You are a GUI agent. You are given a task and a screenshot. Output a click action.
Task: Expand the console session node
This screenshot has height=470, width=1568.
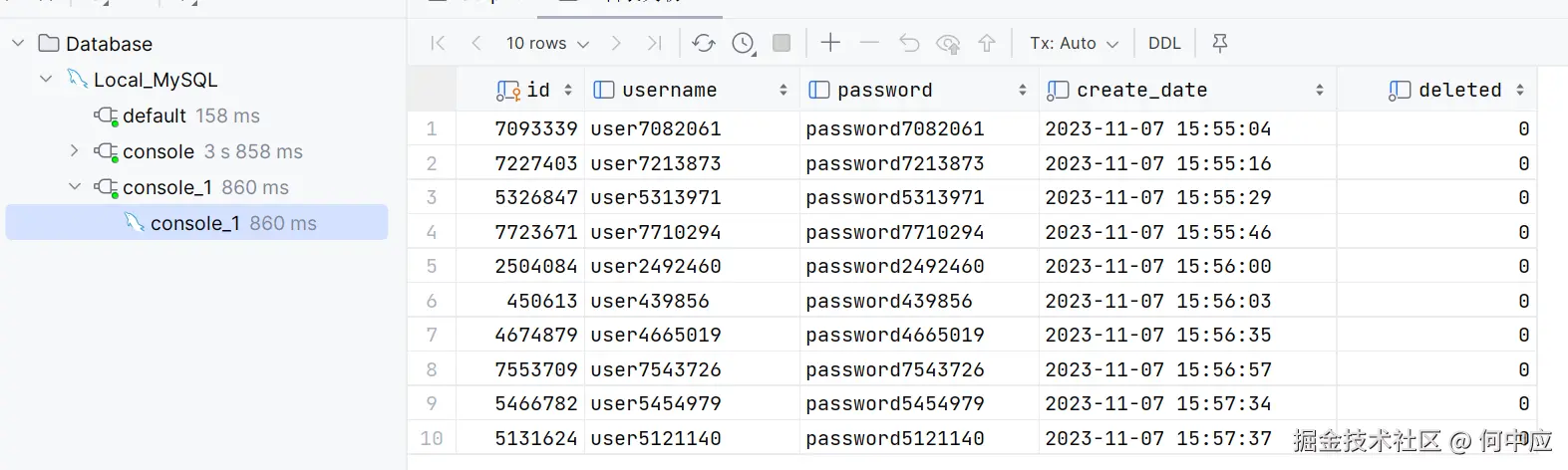pyautogui.click(x=74, y=150)
